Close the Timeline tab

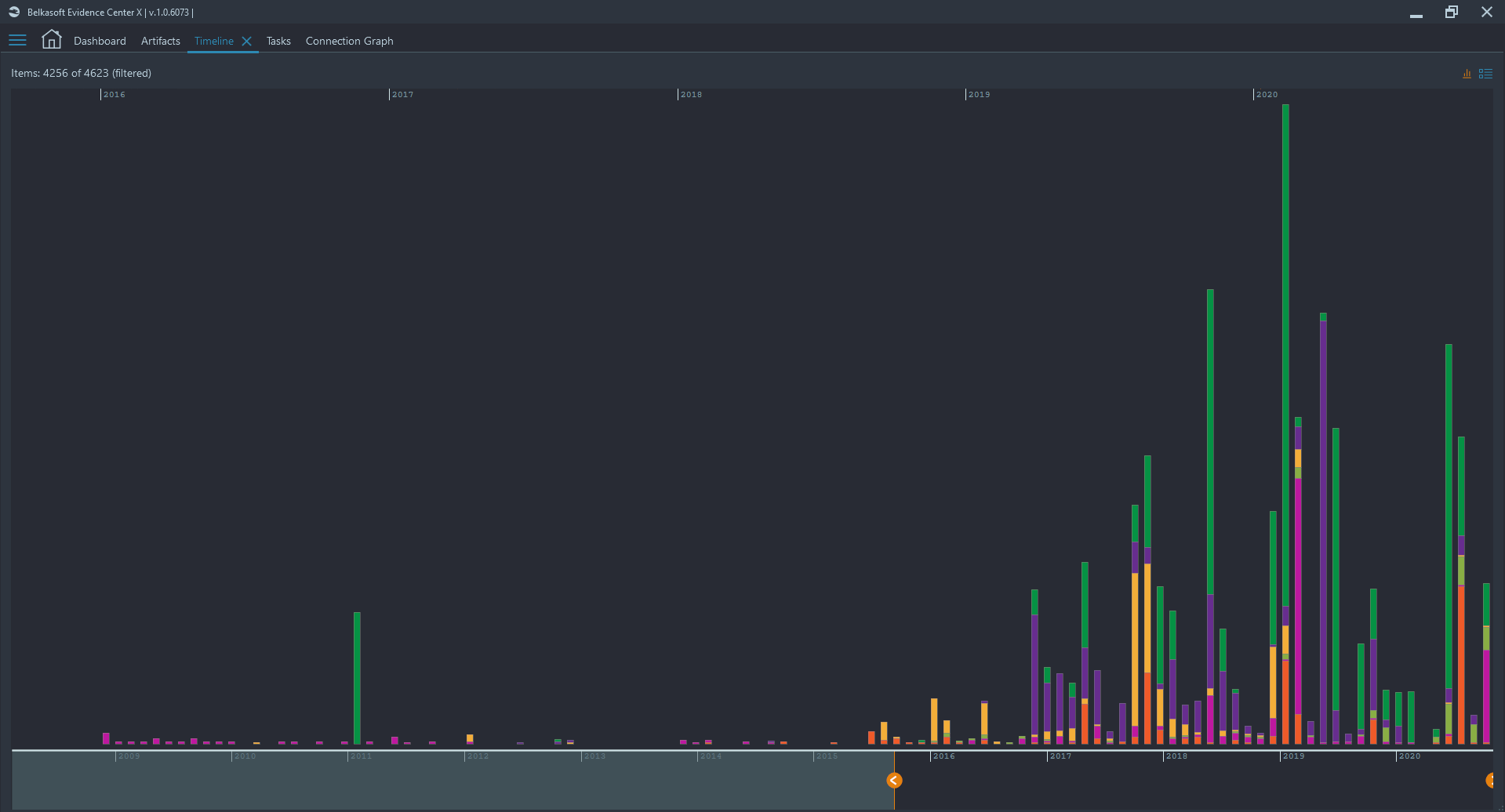click(x=246, y=42)
